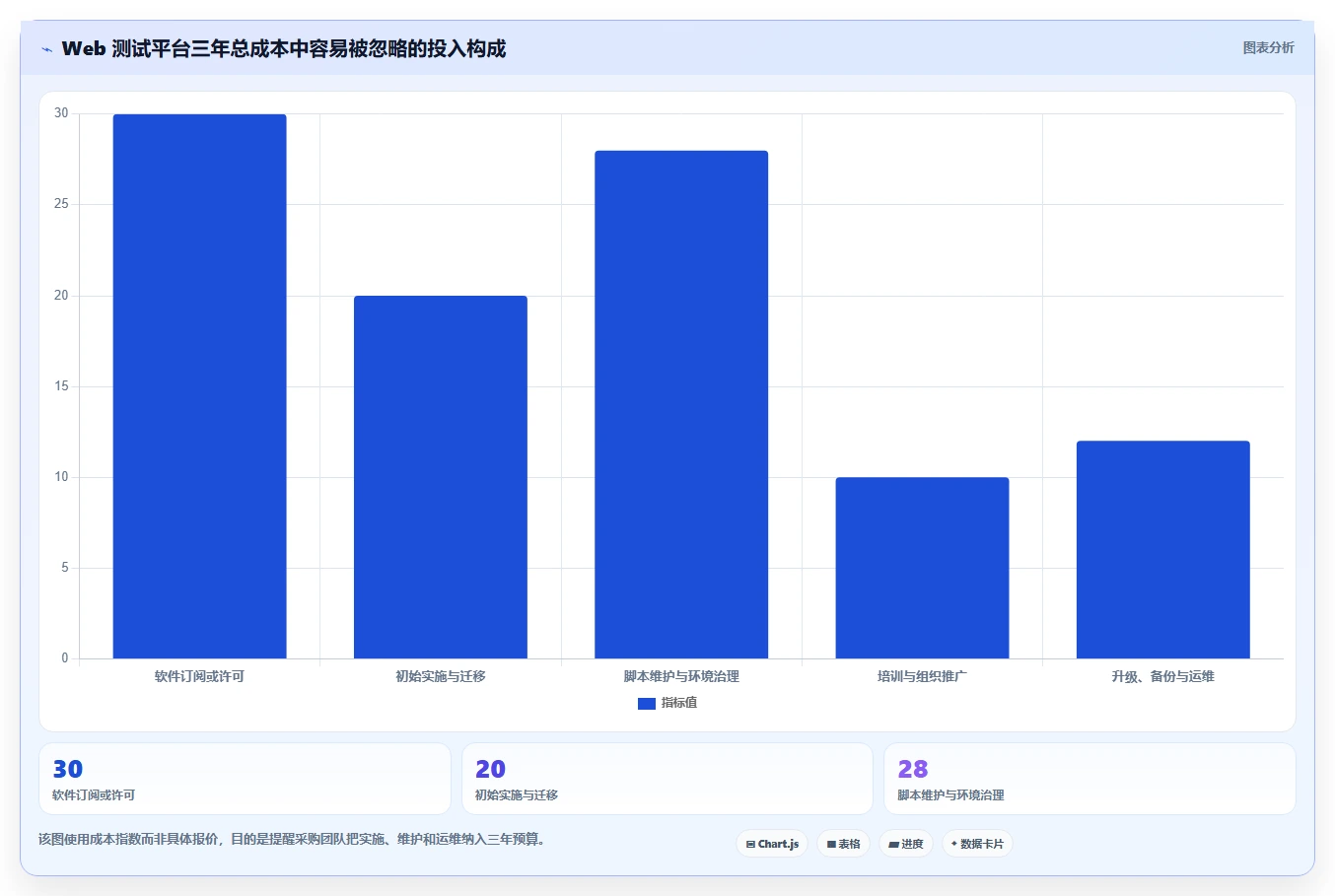Click the 初始实施与迁移 caption under value 20

517,795
